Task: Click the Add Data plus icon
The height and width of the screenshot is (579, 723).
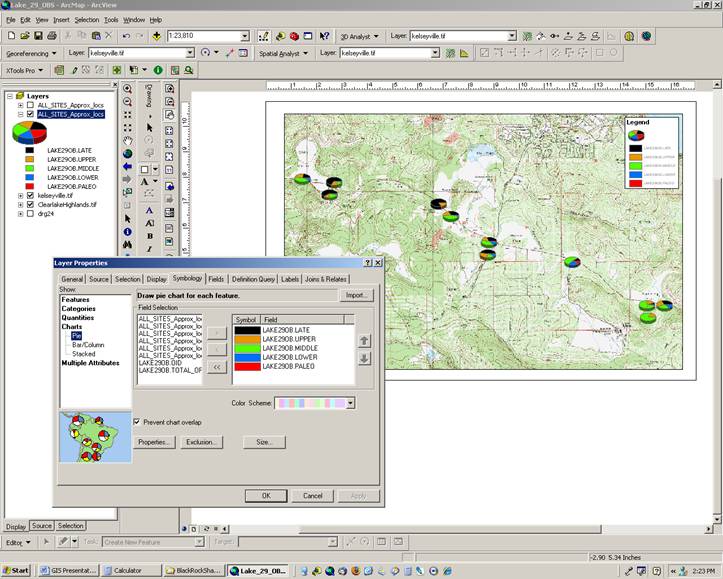Action: tap(157, 36)
